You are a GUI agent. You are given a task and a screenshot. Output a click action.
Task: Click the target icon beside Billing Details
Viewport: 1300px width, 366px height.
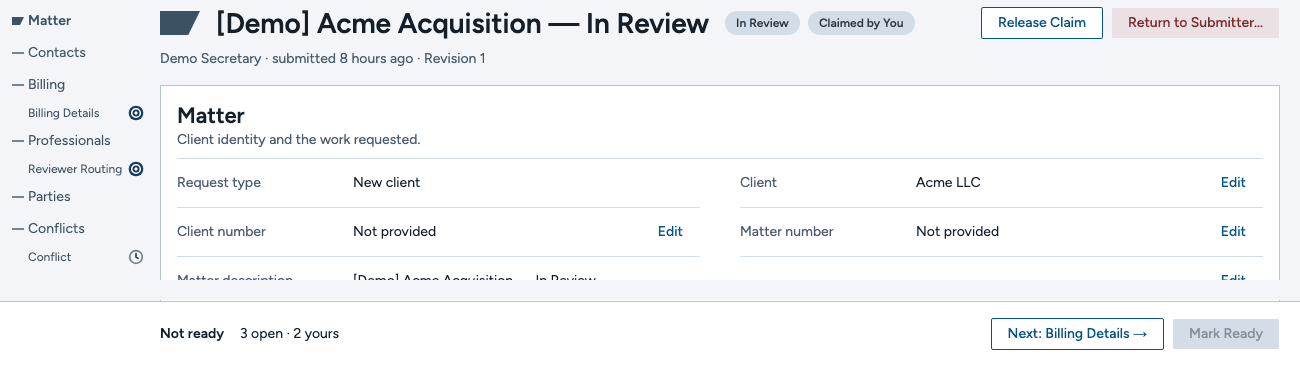pos(136,113)
